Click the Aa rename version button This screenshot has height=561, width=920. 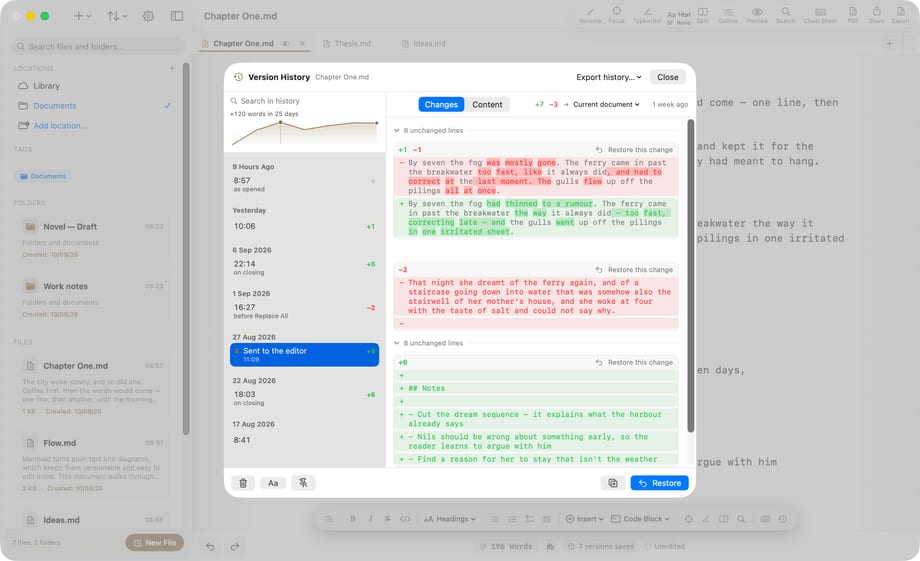pos(273,483)
